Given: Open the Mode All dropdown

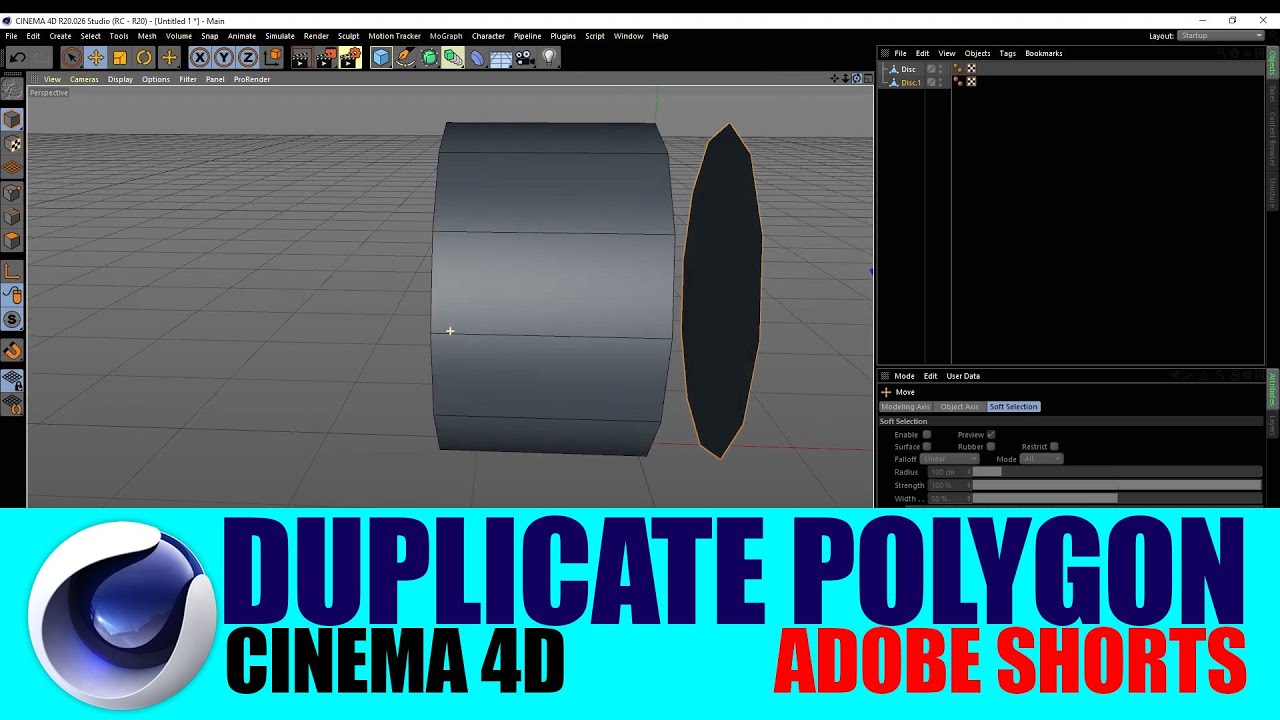Looking at the screenshot, I should (1042, 459).
